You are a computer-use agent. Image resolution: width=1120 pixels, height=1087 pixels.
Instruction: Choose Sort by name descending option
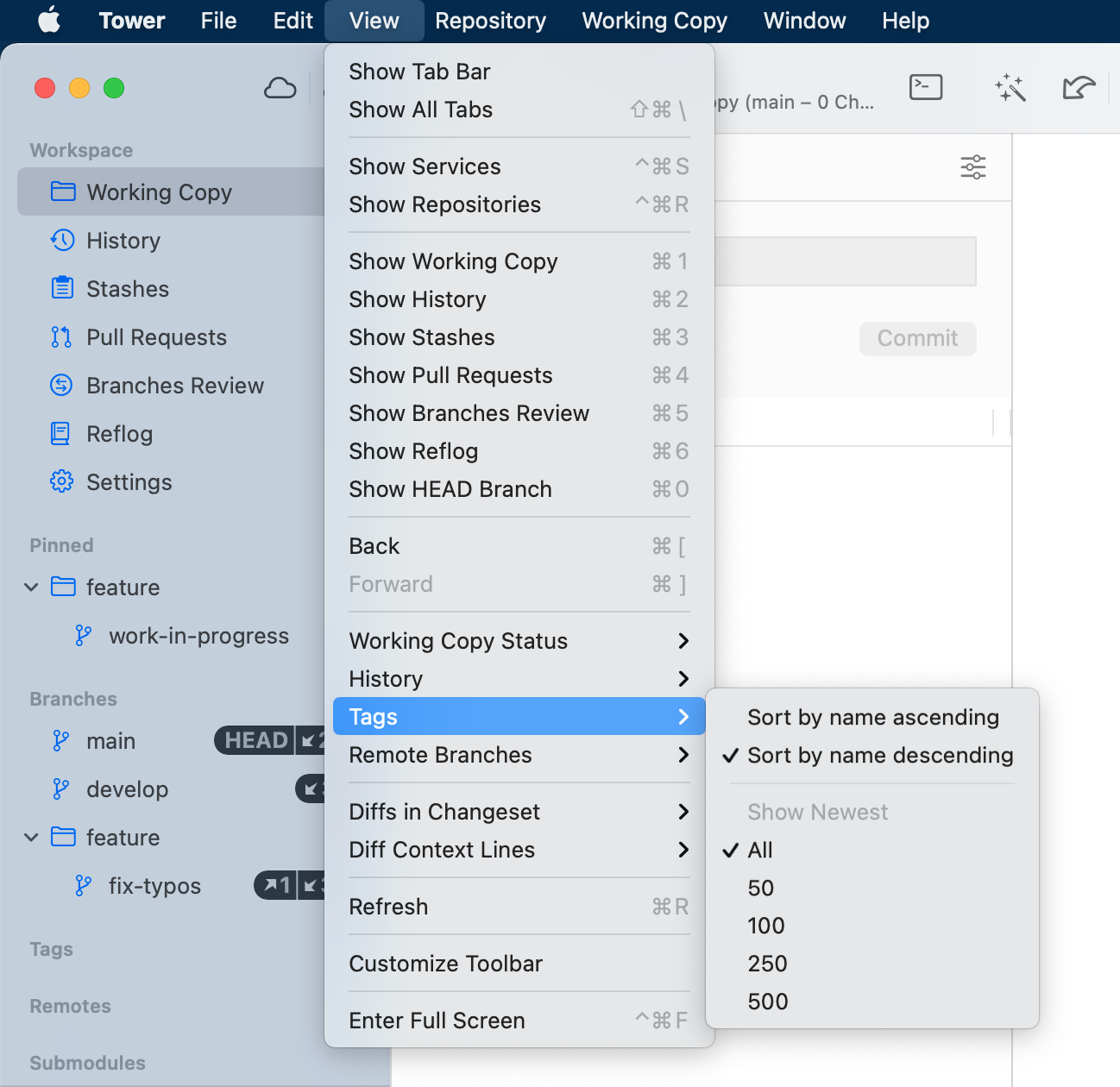[879, 756]
